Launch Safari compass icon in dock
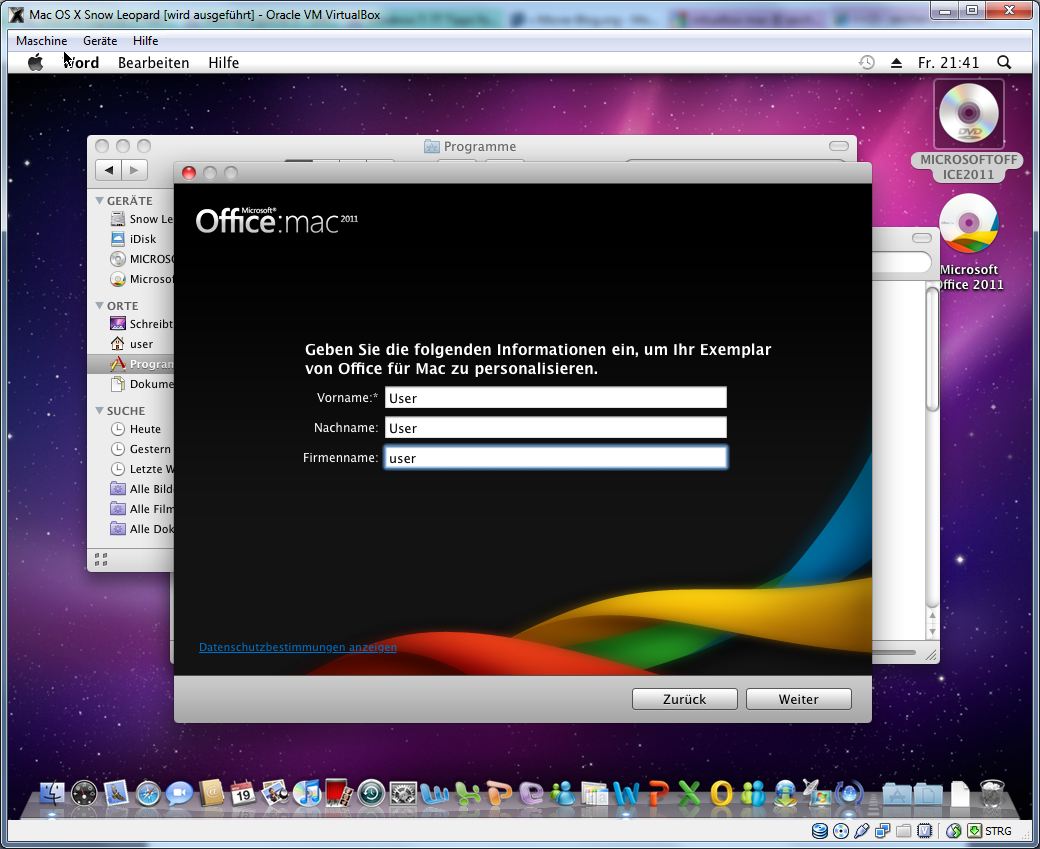Image resolution: width=1040 pixels, height=849 pixels. (x=148, y=793)
